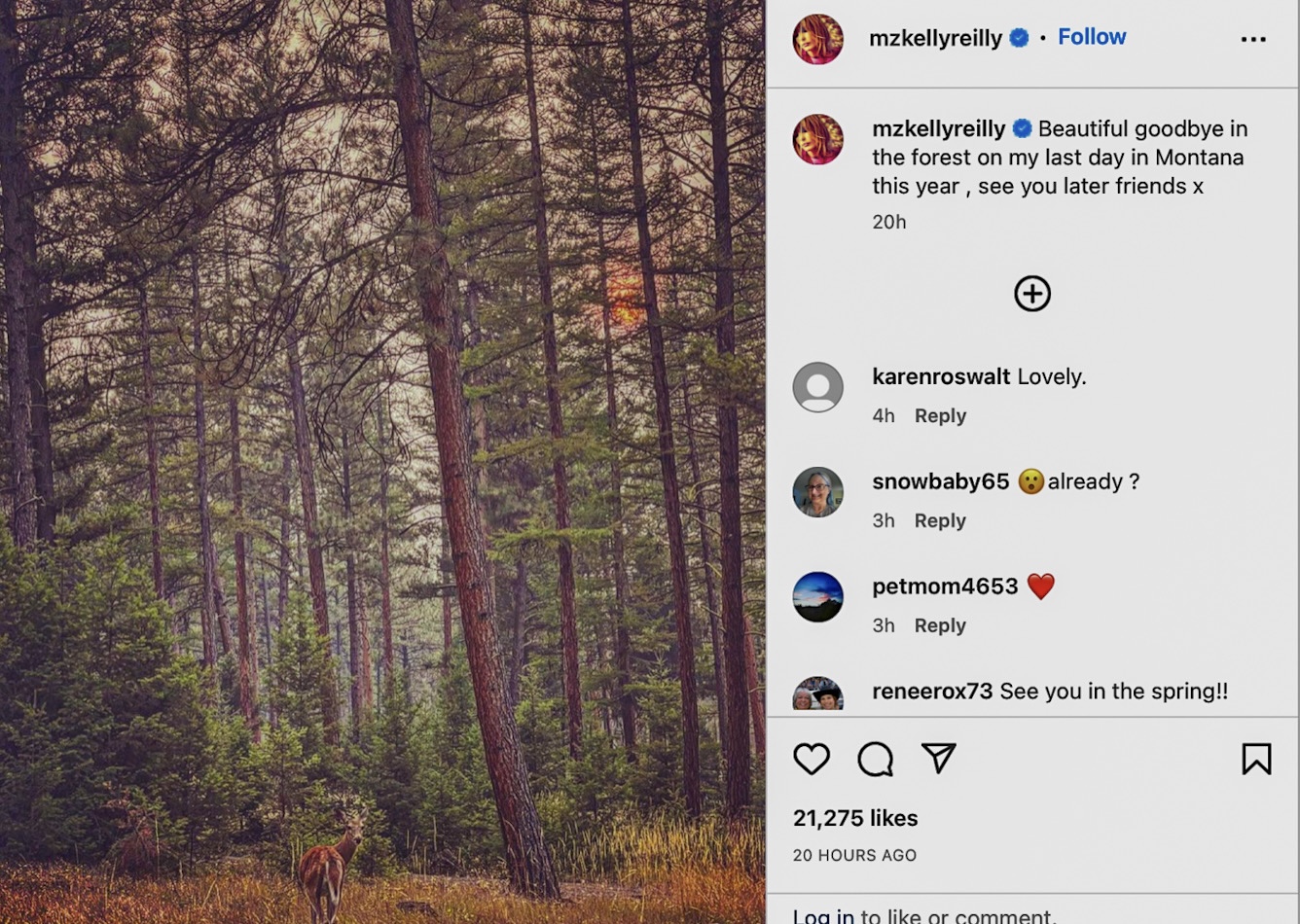Open the emoji picker plus icon

point(1032,293)
